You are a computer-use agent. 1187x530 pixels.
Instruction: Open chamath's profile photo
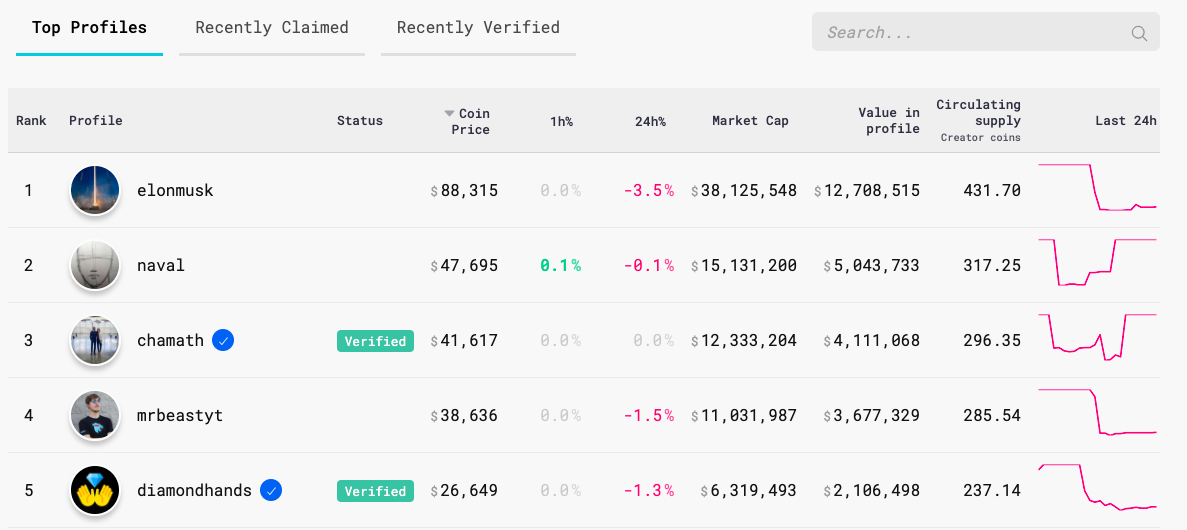(x=95, y=341)
